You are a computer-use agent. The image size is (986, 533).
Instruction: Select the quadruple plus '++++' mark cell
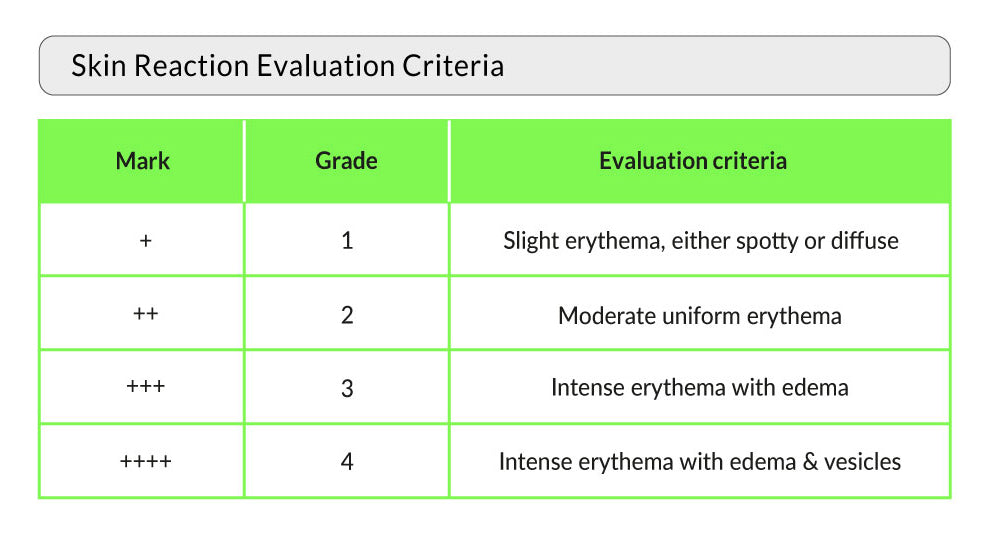pos(146,462)
